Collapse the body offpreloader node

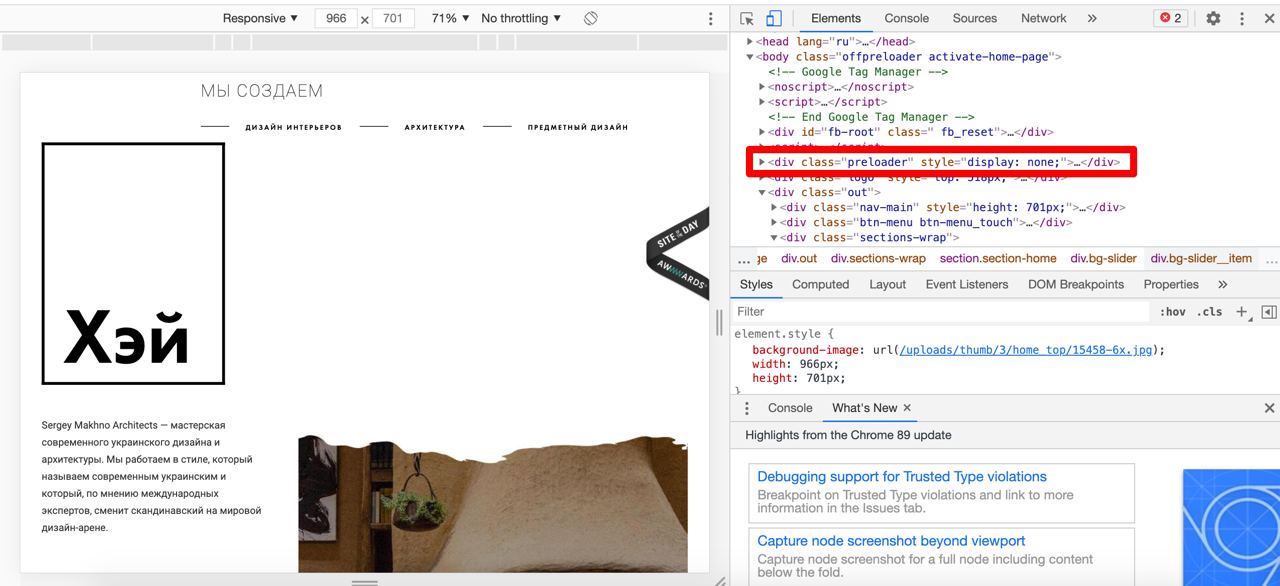coord(751,57)
